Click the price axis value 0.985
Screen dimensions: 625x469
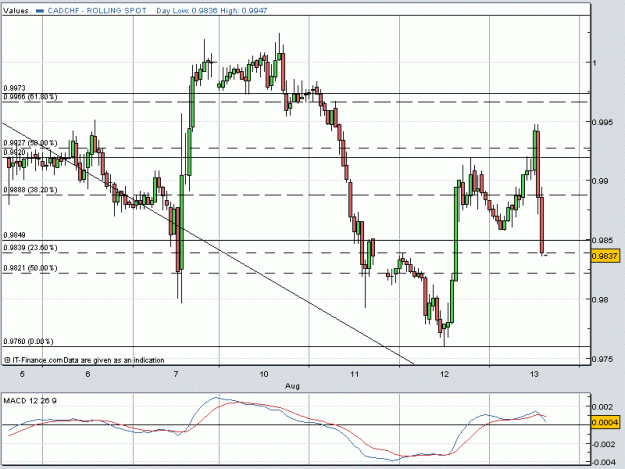point(603,240)
